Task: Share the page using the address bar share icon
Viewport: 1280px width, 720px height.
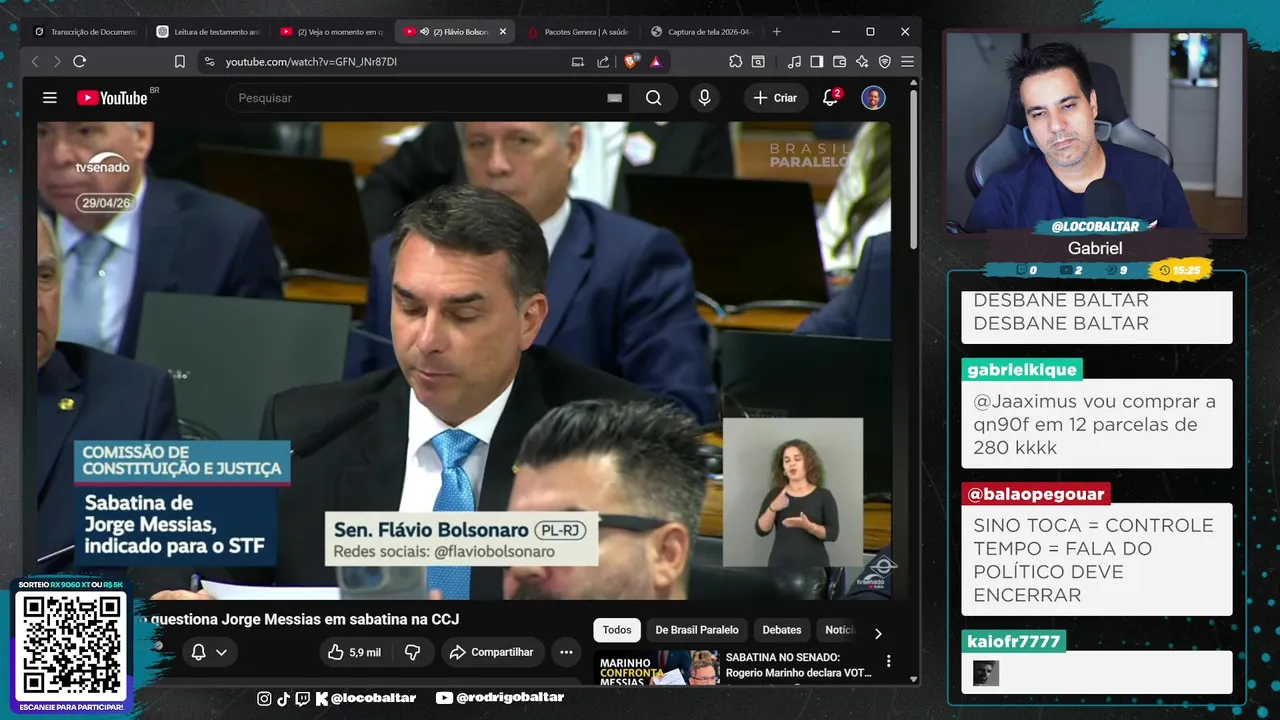Action: pyautogui.click(x=603, y=62)
